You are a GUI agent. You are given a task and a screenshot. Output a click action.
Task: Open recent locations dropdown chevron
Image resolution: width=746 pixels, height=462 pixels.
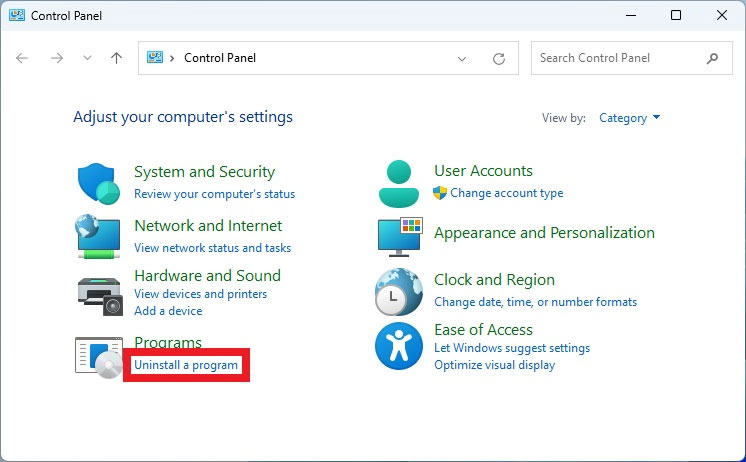(x=87, y=58)
